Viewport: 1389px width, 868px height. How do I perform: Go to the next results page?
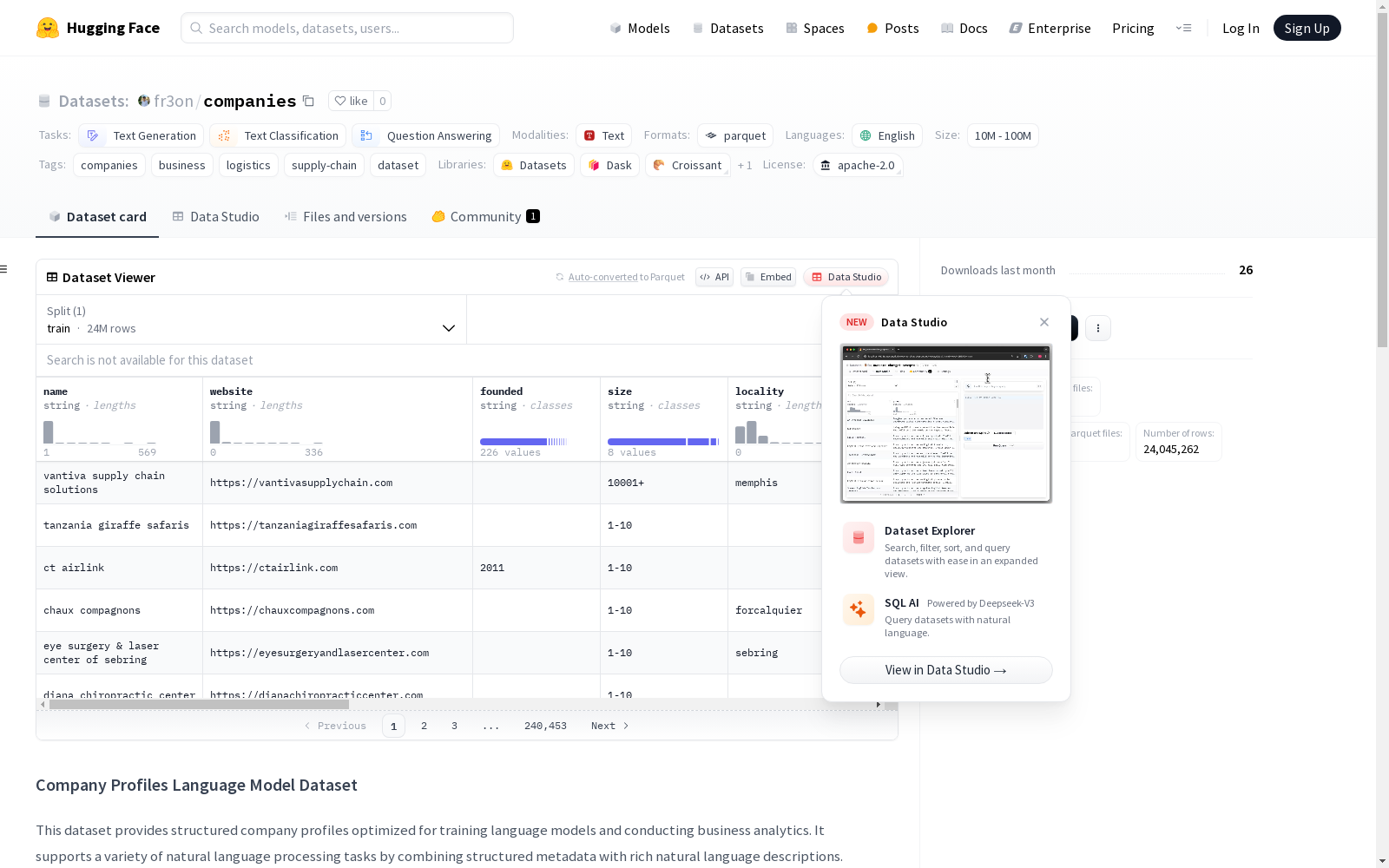[x=609, y=726]
